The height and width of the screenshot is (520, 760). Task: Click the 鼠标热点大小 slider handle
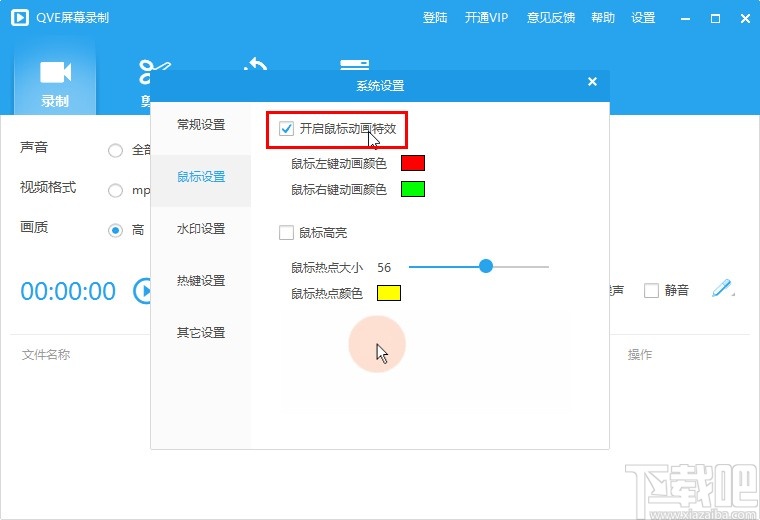tap(486, 266)
